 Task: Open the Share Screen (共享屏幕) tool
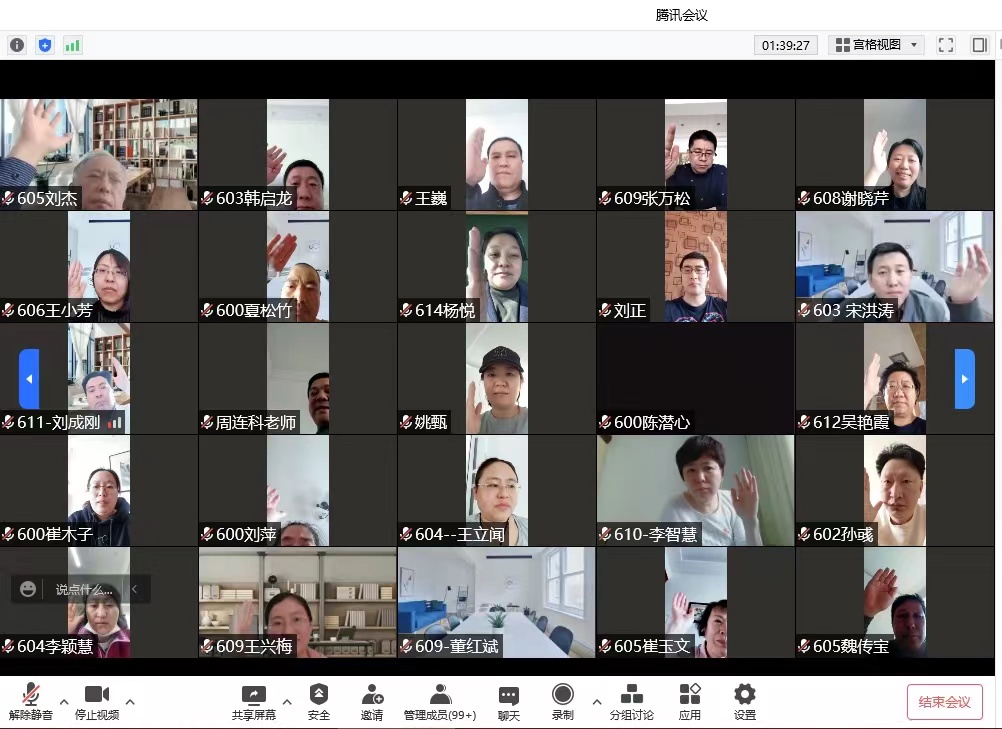coord(254,701)
